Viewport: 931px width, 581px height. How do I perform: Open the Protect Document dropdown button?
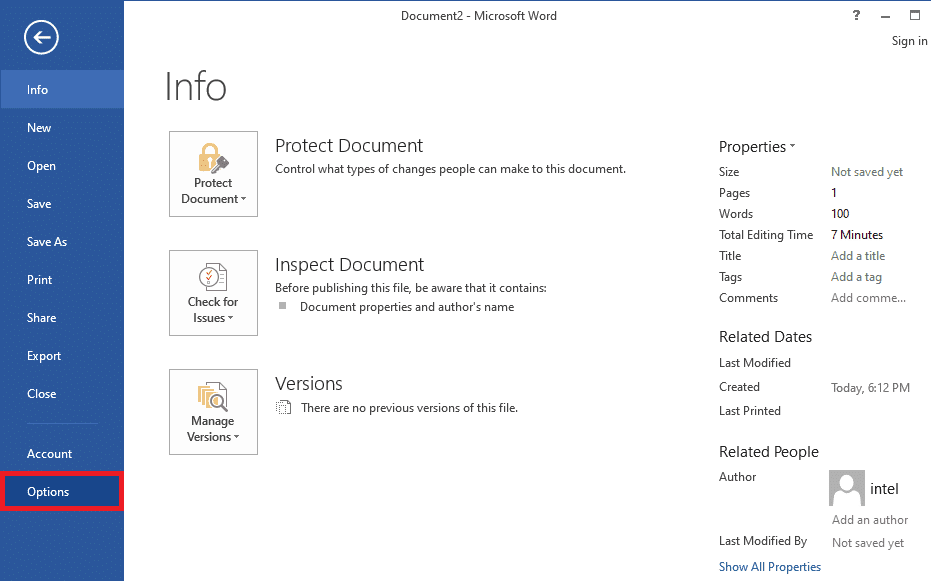(213, 174)
